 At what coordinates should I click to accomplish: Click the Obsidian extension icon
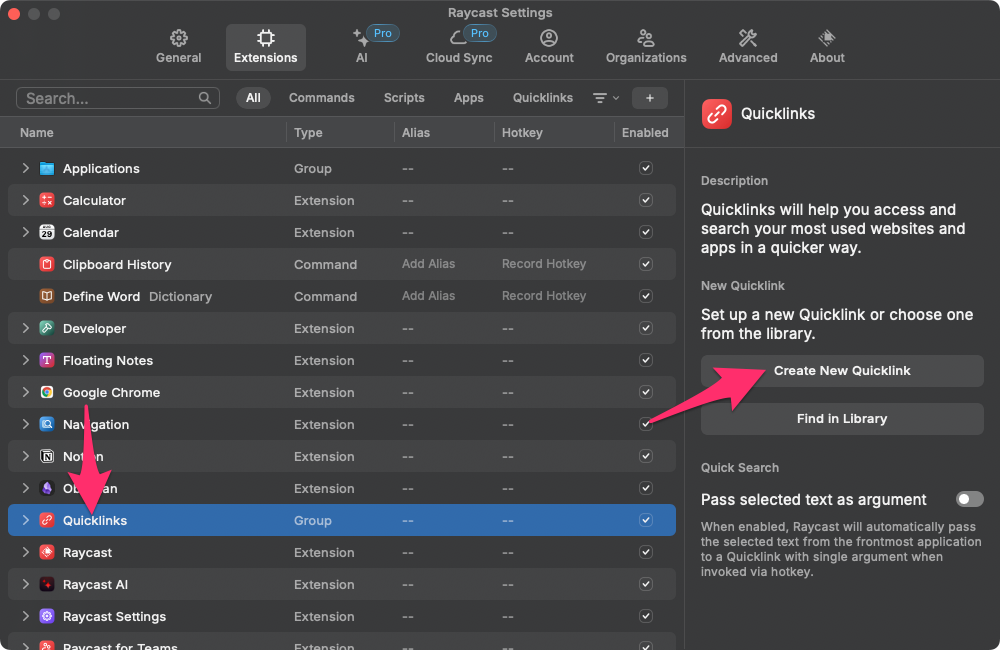coord(47,488)
